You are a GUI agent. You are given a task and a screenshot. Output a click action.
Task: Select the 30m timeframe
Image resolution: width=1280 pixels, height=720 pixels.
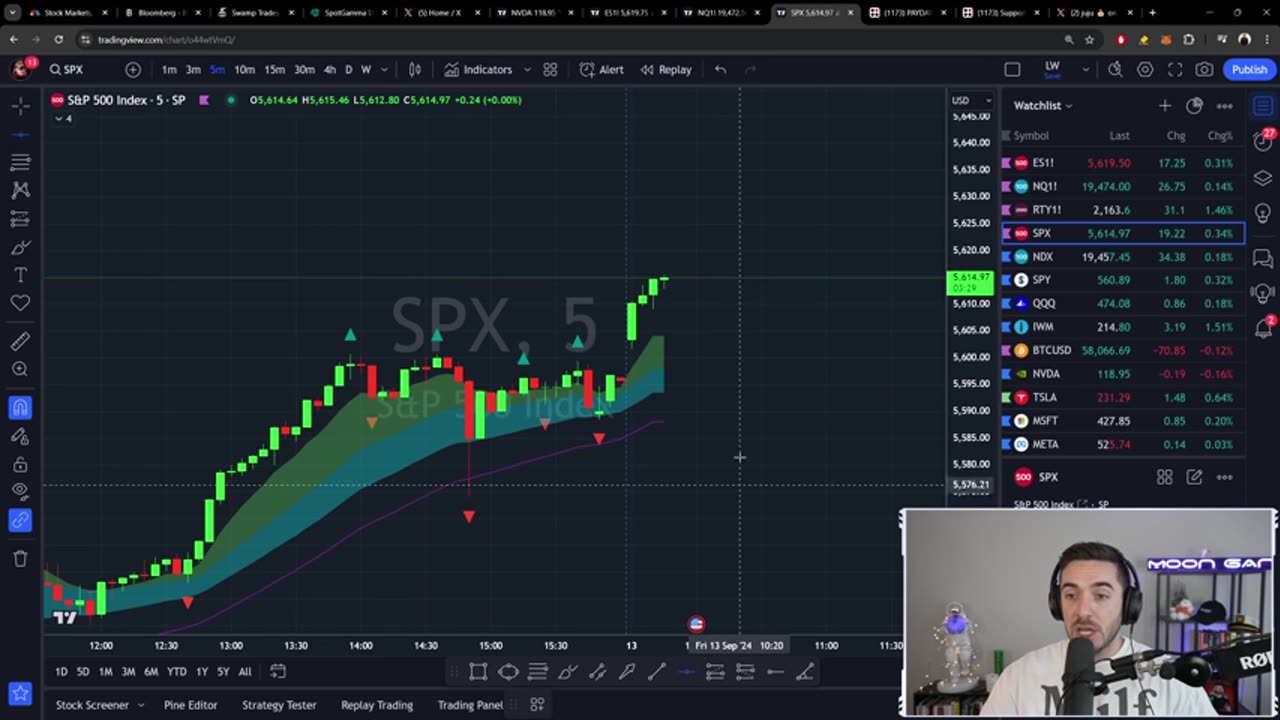[304, 69]
